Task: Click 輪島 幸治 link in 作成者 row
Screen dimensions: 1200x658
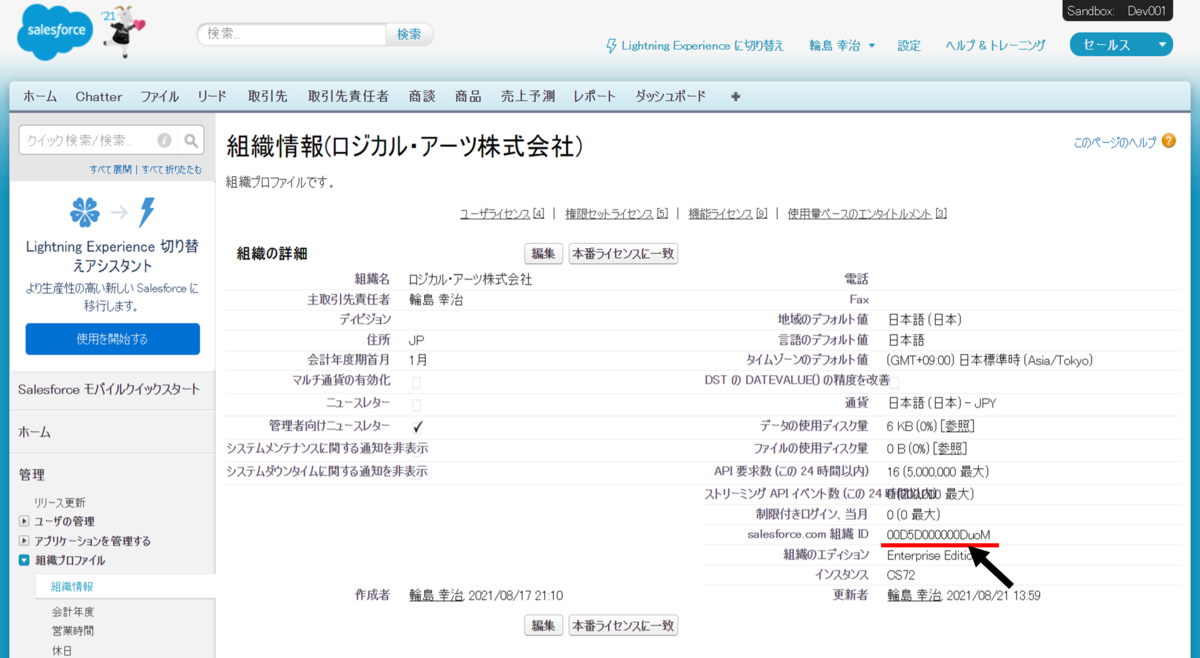Action: (x=436, y=595)
